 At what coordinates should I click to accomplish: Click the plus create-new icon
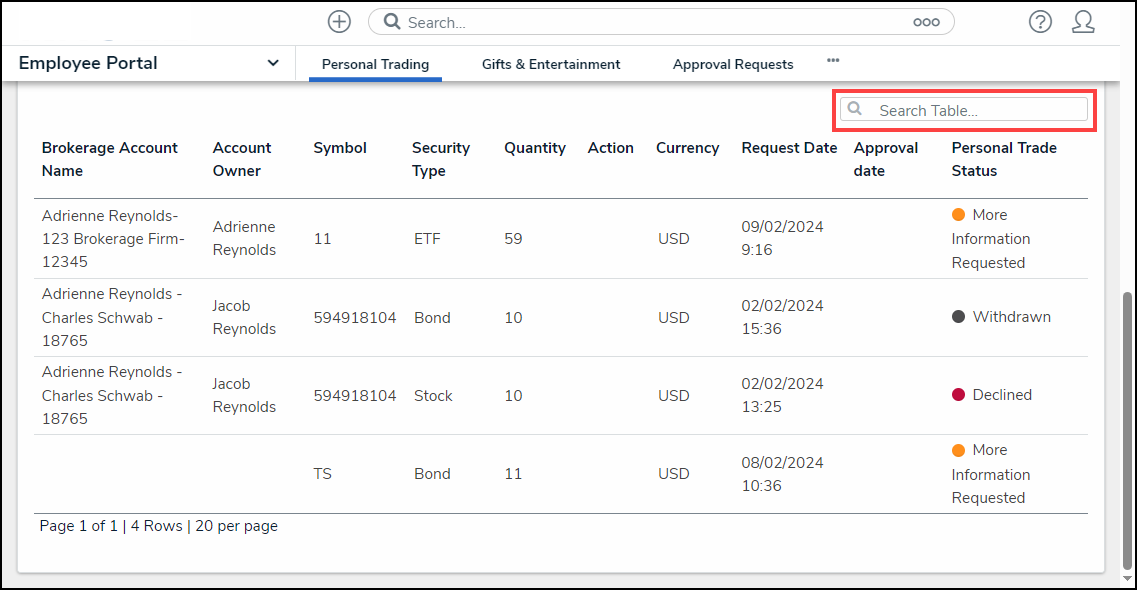click(339, 21)
